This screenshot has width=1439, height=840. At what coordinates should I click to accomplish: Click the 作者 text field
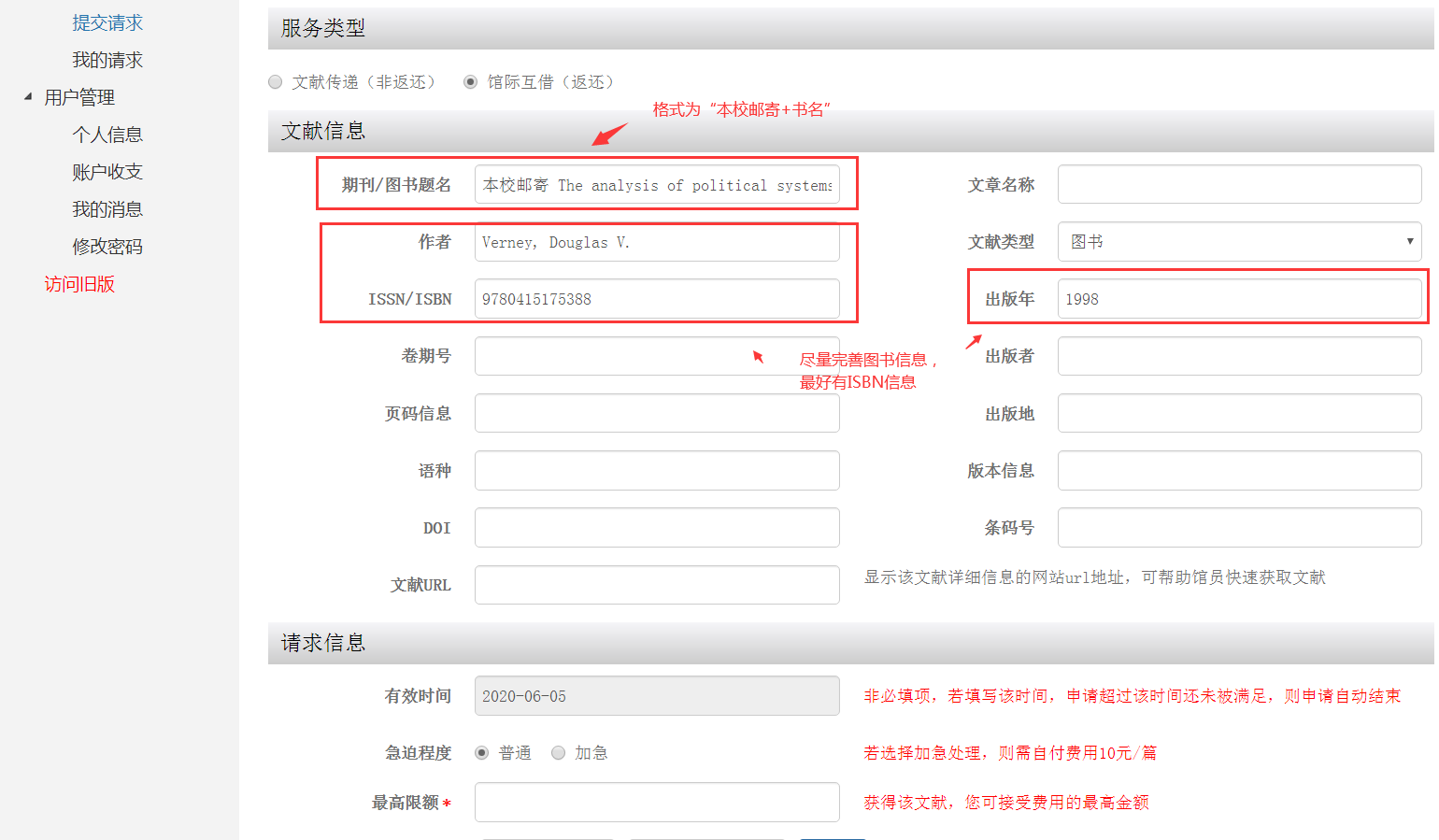(x=657, y=243)
